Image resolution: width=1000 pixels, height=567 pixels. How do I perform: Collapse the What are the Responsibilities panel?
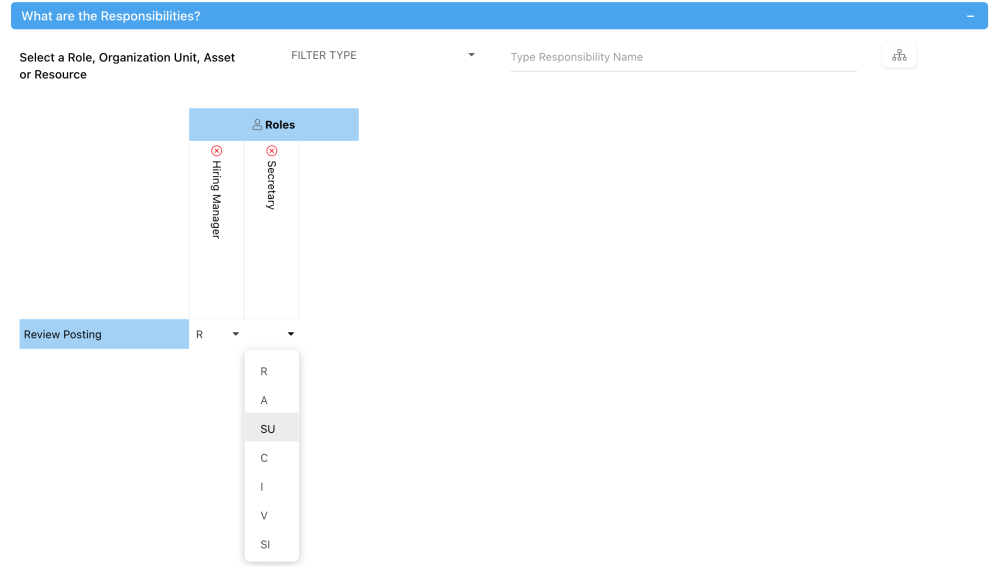pyautogui.click(x=970, y=16)
